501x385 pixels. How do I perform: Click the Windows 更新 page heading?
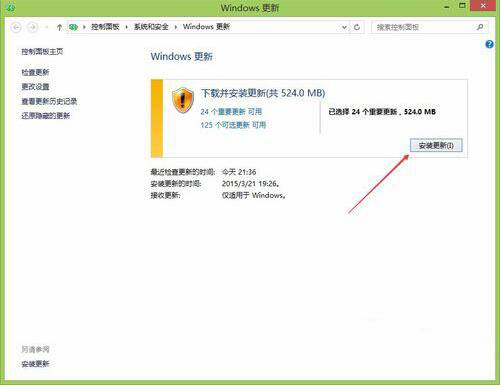click(x=181, y=56)
